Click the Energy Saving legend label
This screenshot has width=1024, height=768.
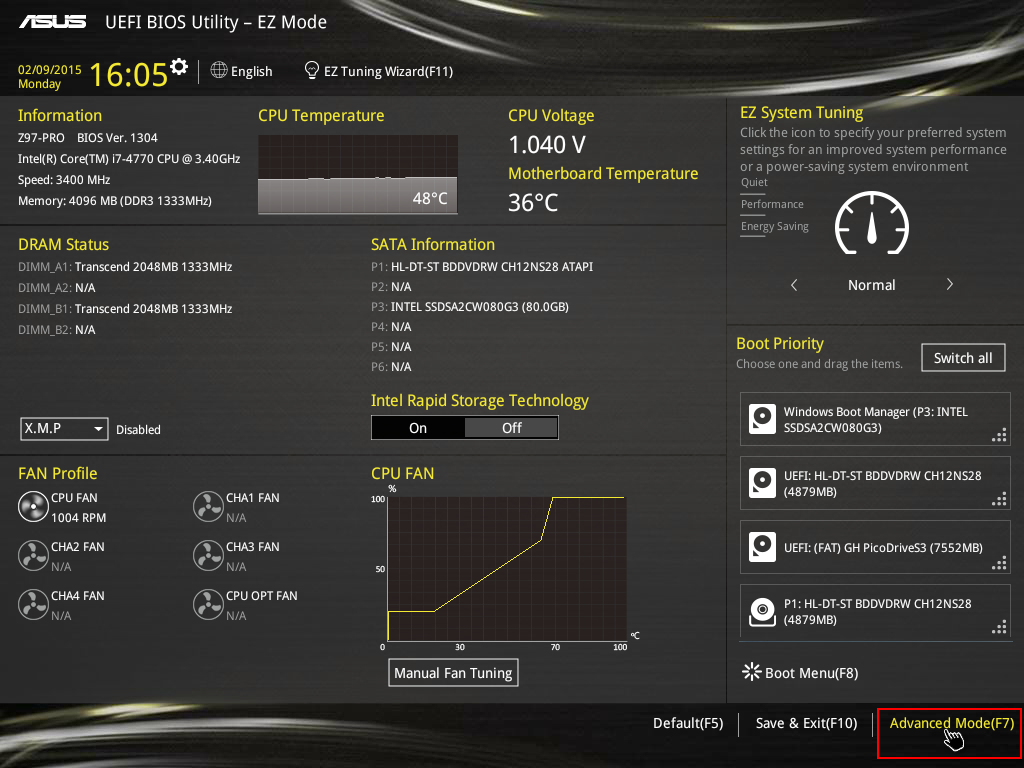click(775, 227)
